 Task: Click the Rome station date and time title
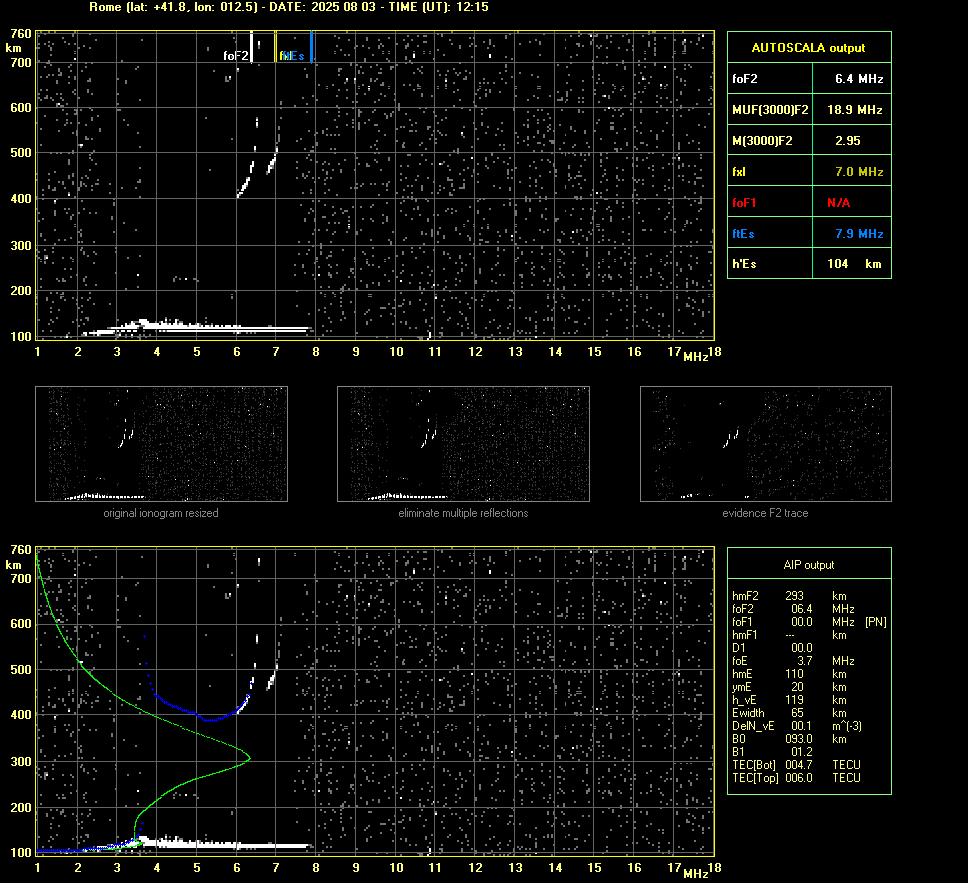[x=289, y=7]
